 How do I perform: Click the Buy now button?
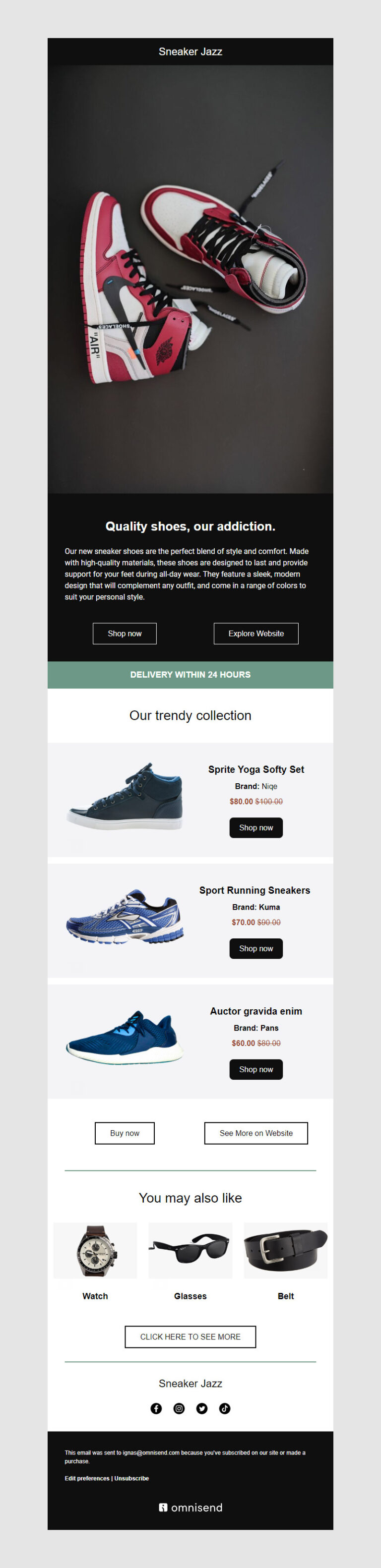click(125, 1133)
